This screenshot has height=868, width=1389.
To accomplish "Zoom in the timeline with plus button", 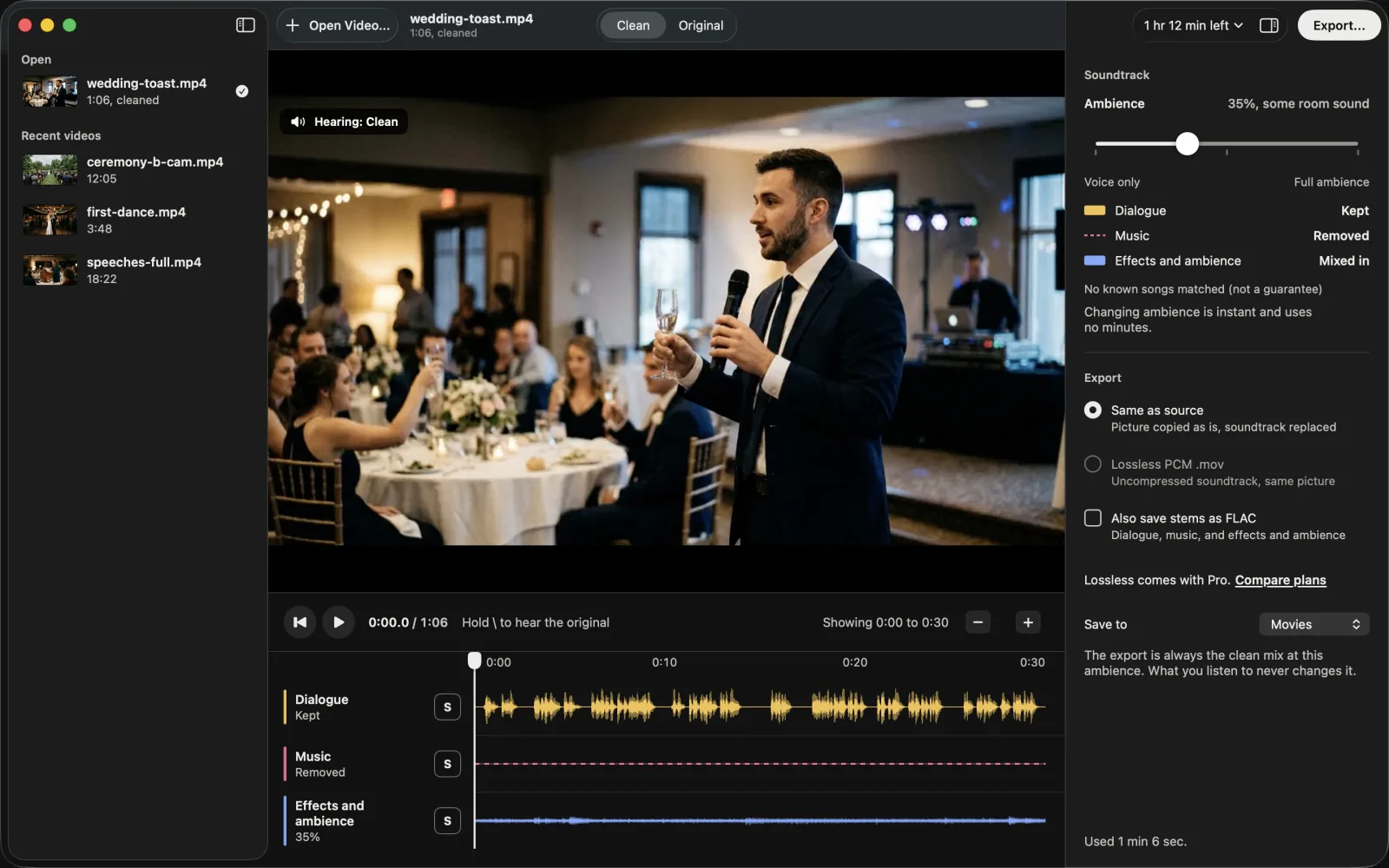I will [x=1028, y=622].
